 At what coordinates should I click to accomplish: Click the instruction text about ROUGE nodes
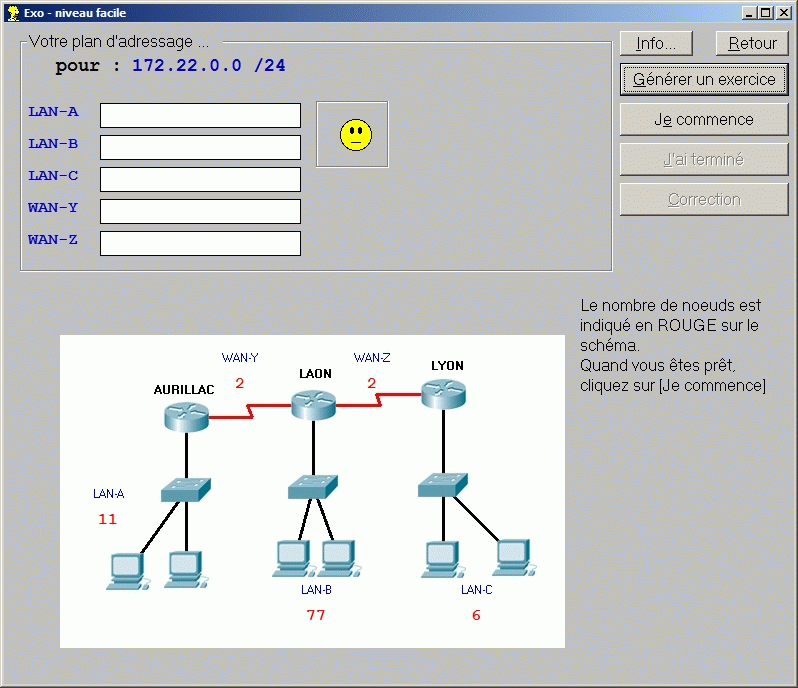672,346
